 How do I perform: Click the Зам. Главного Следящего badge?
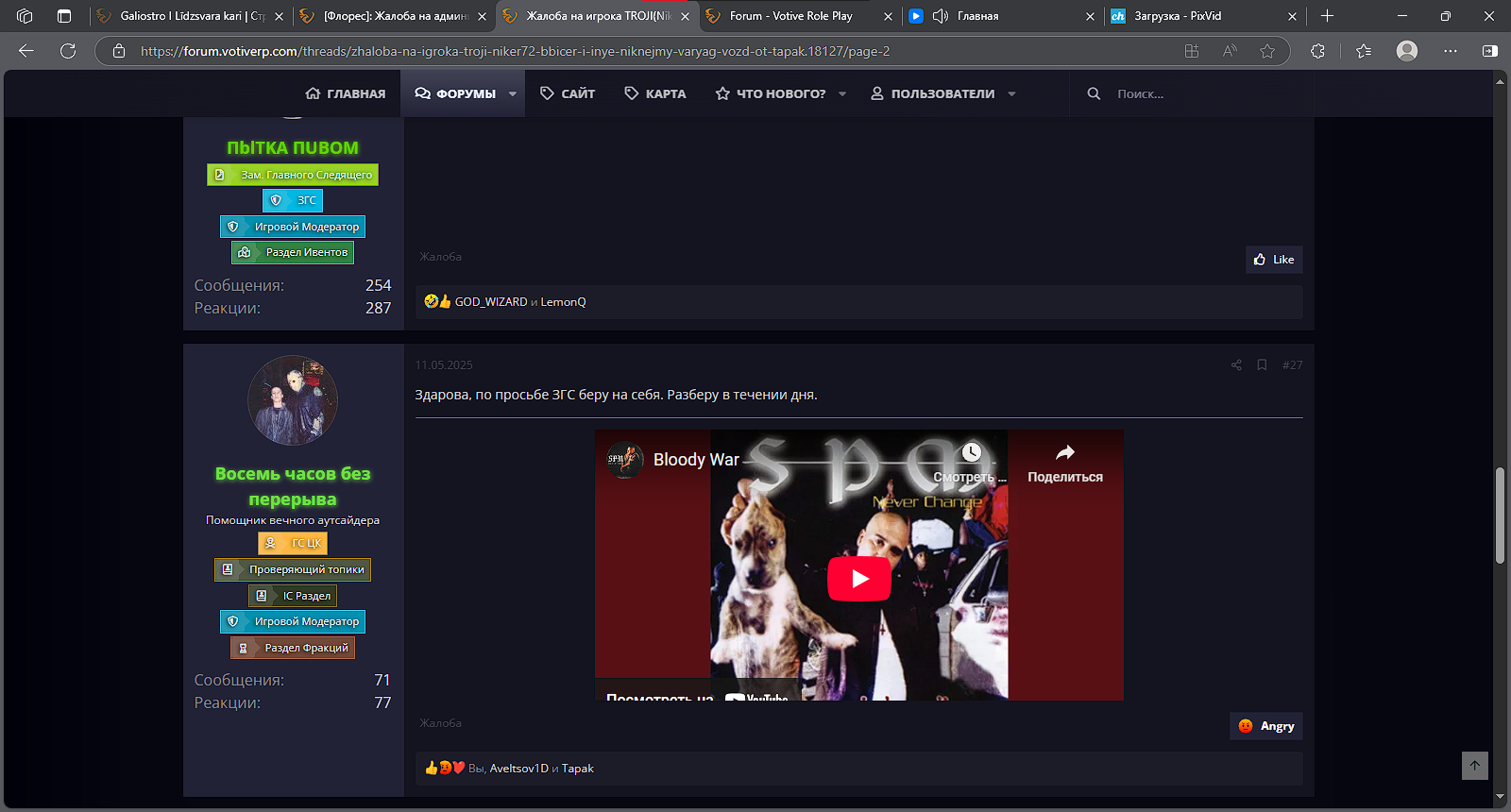pyautogui.click(x=293, y=175)
